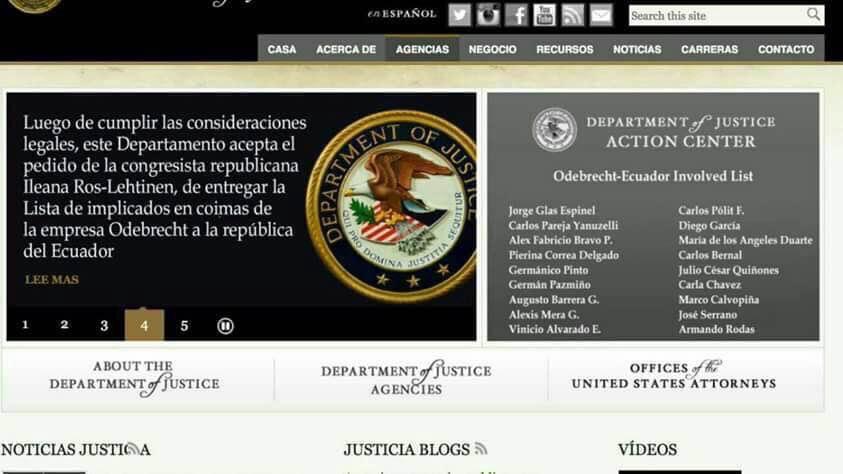Image resolution: width=843 pixels, height=474 pixels.
Task: Go to slide 5 of the slideshow
Action: [184, 326]
